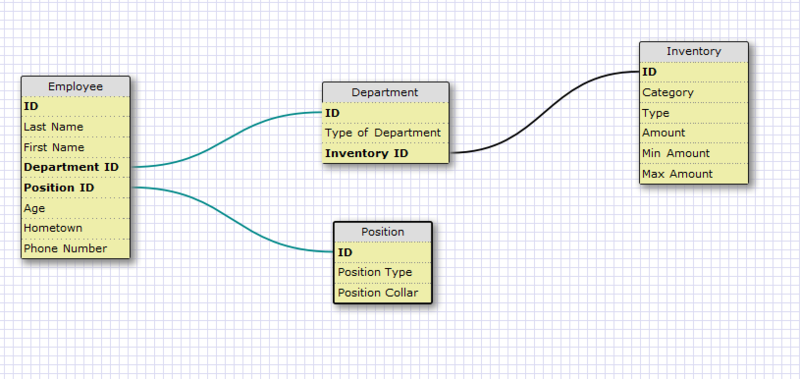
Task: Click the Department ID foreign key field
Action: pyautogui.click(x=76, y=167)
